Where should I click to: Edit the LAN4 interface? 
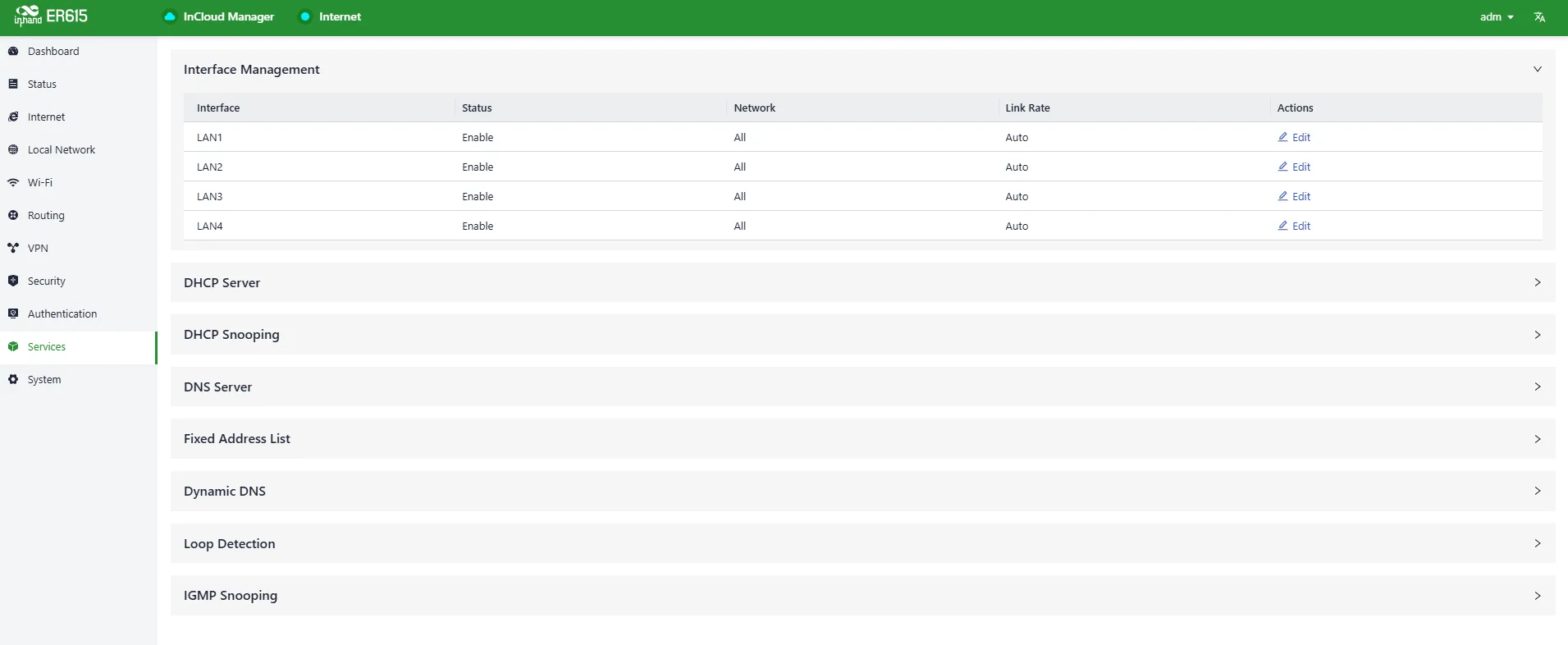1294,226
